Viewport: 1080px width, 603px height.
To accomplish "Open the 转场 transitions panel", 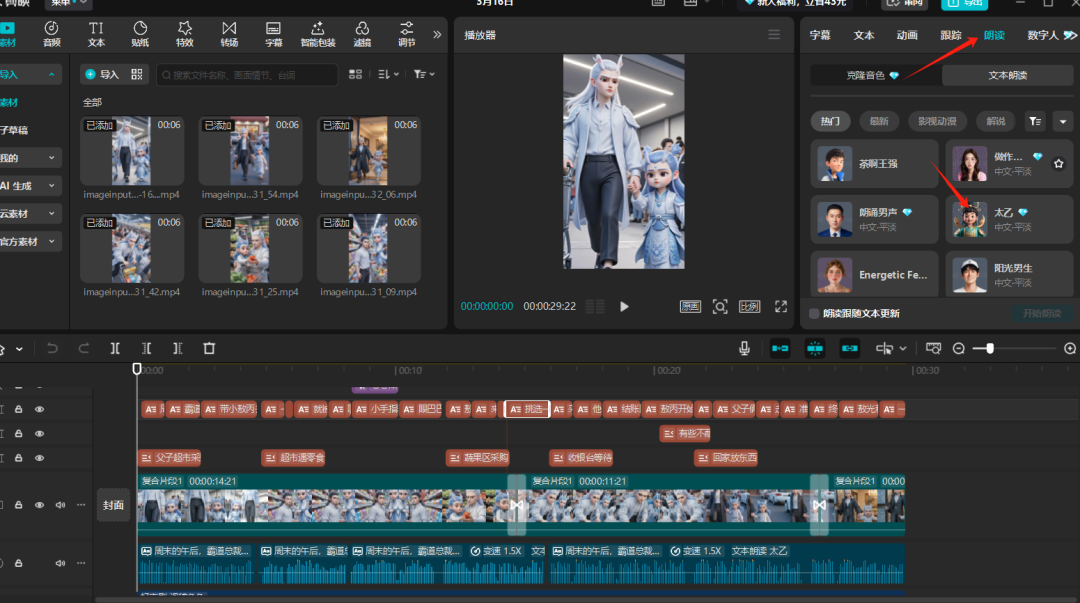I will pyautogui.click(x=229, y=34).
